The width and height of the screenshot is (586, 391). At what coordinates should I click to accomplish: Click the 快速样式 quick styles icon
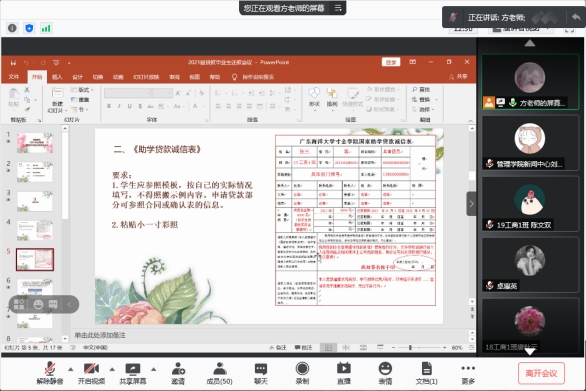point(352,97)
